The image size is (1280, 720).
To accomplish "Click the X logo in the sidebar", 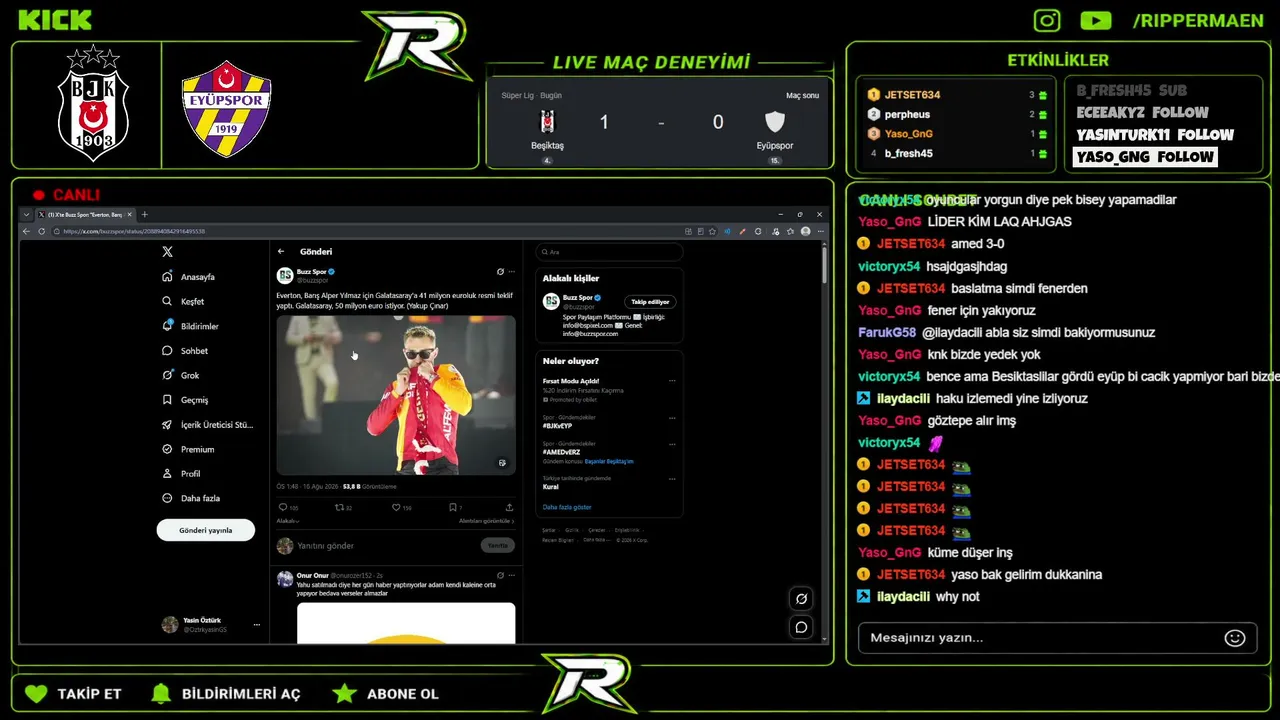I will tap(167, 252).
